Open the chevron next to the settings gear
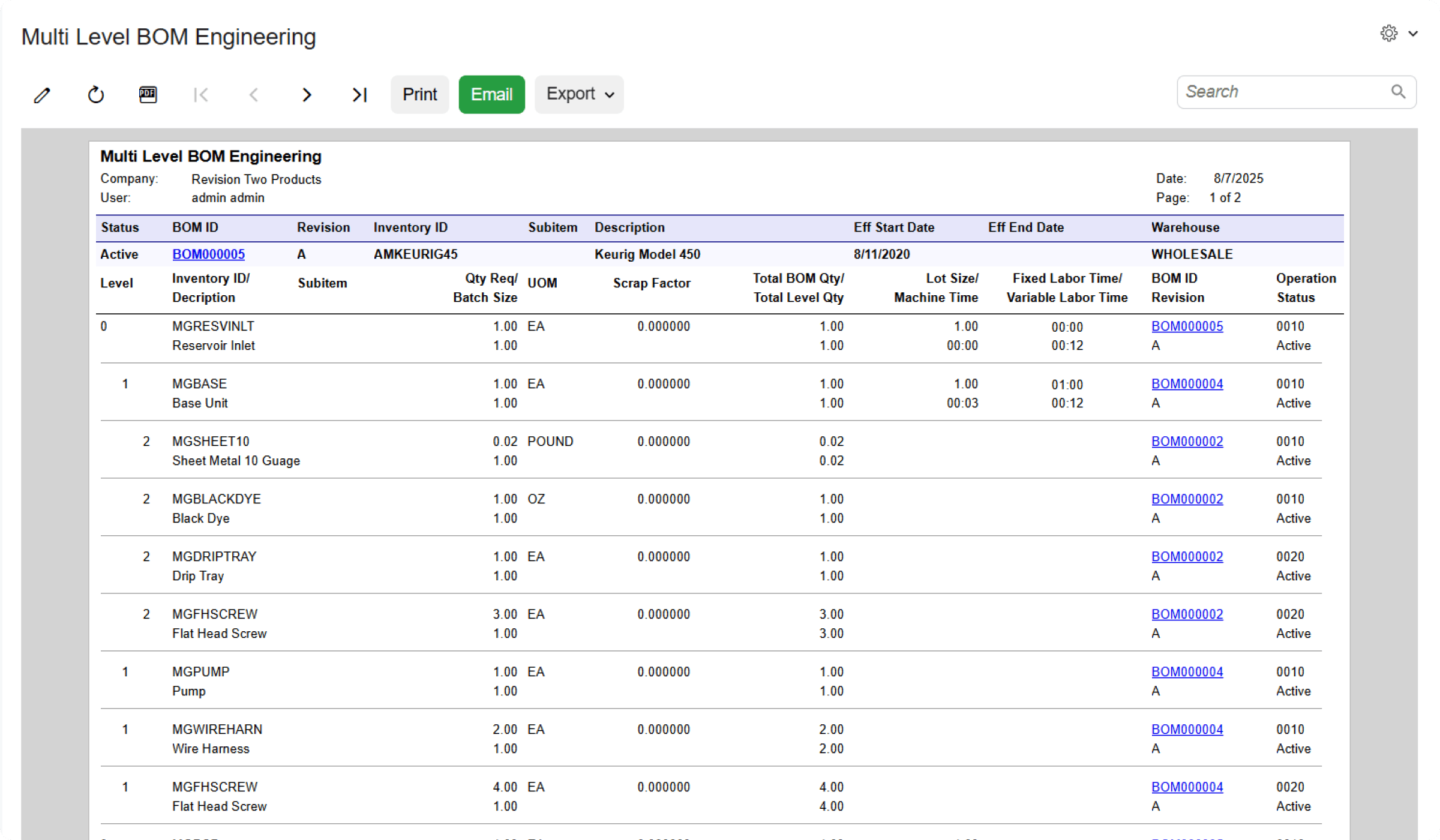Image resolution: width=1440 pixels, height=840 pixels. pyautogui.click(x=1414, y=33)
